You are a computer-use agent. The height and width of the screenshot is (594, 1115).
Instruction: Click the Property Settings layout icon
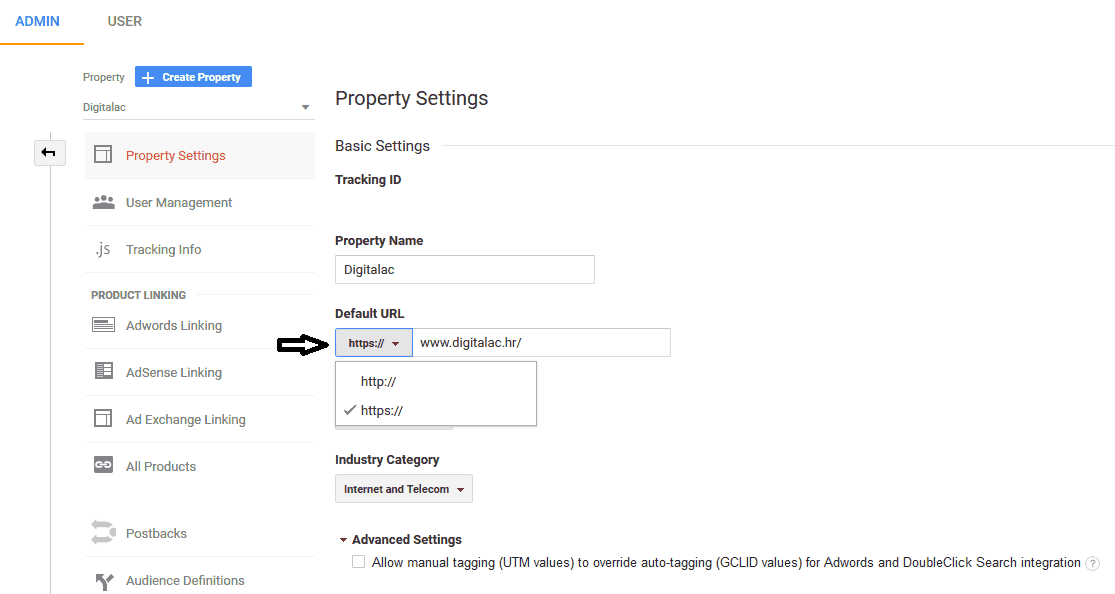click(x=103, y=155)
